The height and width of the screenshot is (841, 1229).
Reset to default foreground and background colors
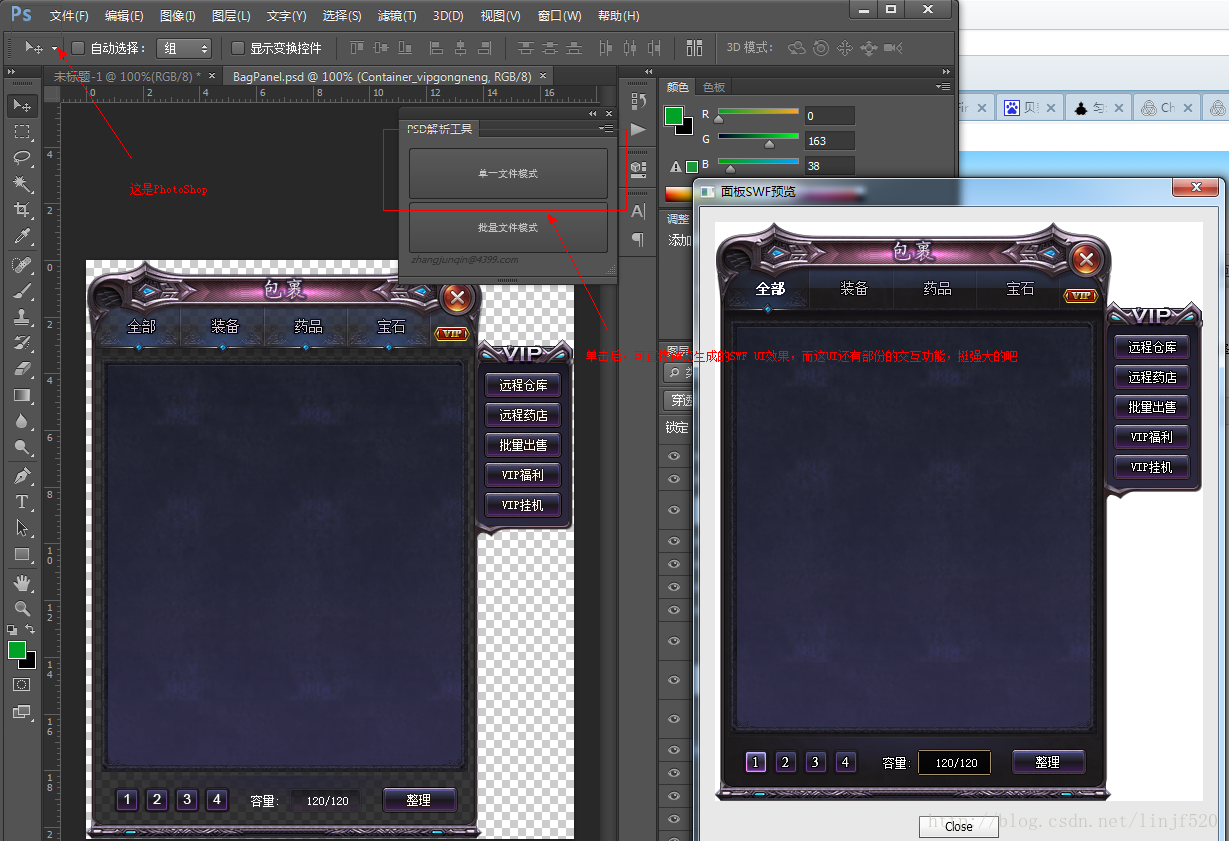coord(12,630)
